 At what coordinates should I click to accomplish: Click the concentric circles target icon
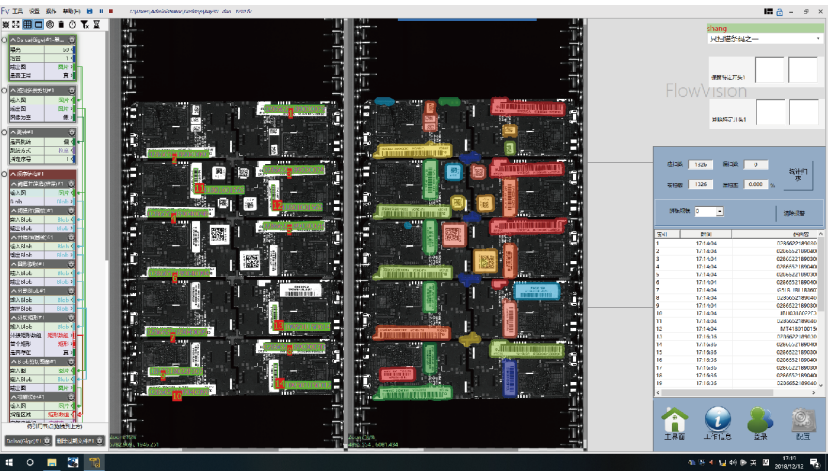coord(50,24)
